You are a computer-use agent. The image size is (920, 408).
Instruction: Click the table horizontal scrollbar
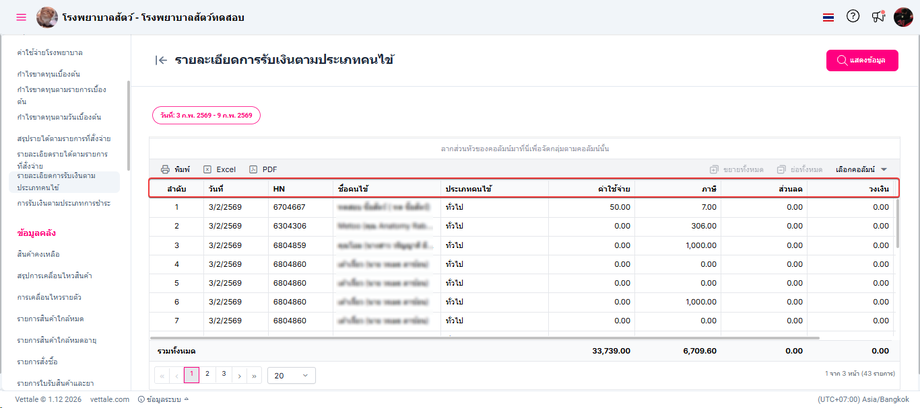[x=484, y=338]
